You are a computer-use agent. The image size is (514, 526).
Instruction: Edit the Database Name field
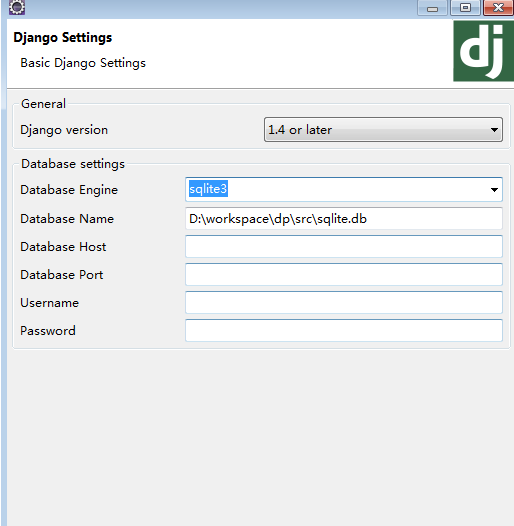coord(344,219)
